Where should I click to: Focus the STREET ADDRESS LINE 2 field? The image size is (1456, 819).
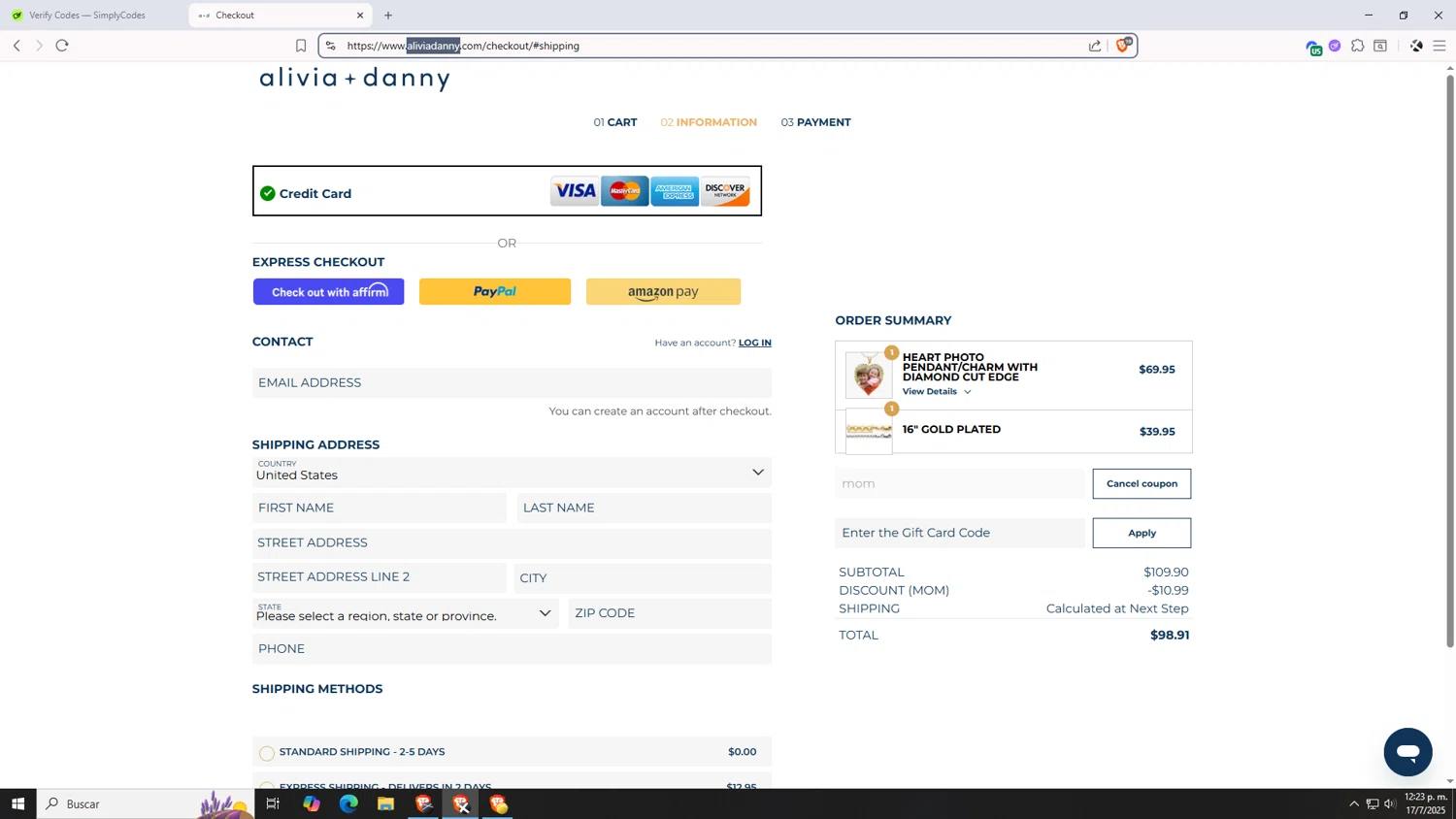click(380, 577)
